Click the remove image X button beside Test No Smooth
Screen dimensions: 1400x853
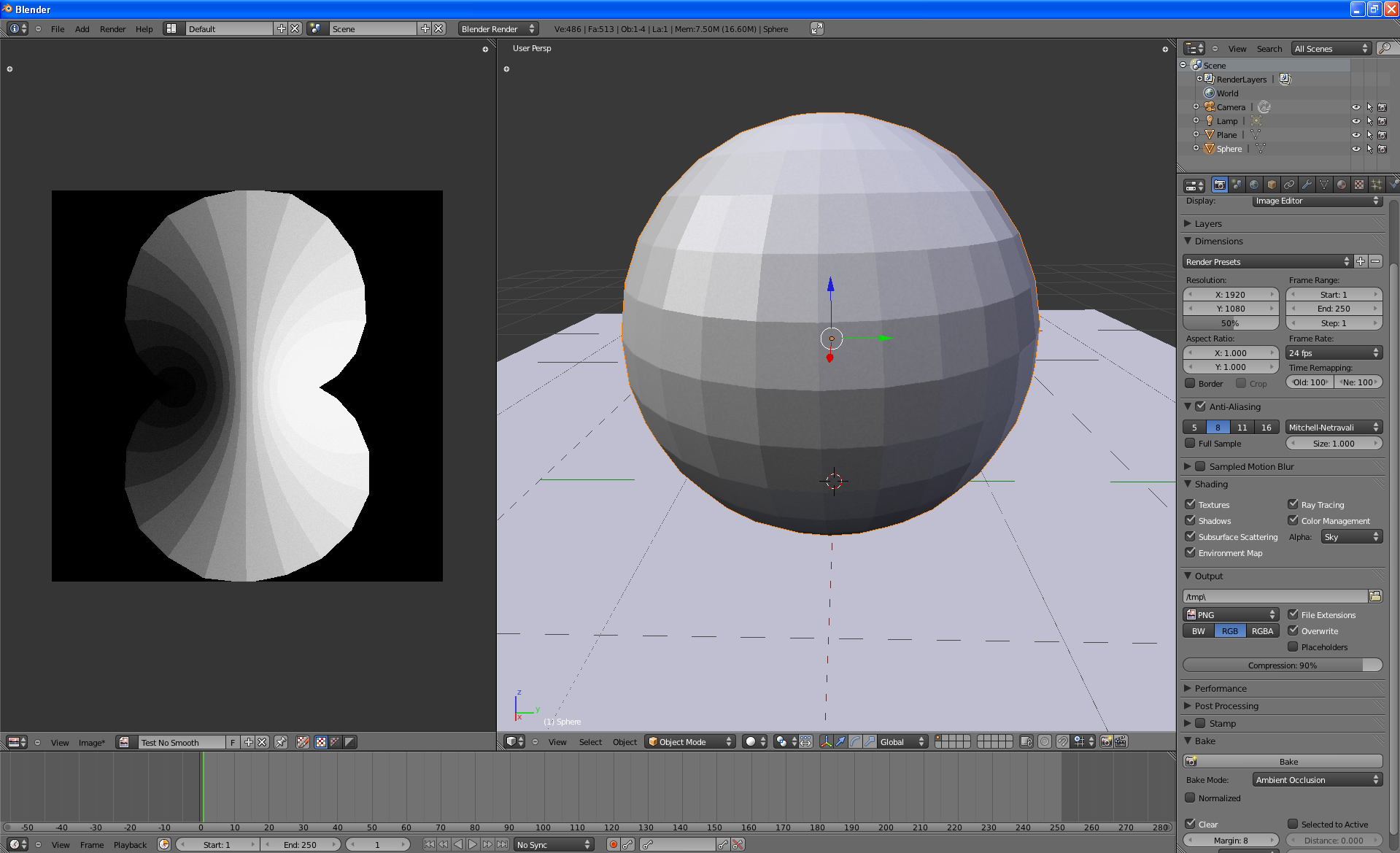pos(263,742)
